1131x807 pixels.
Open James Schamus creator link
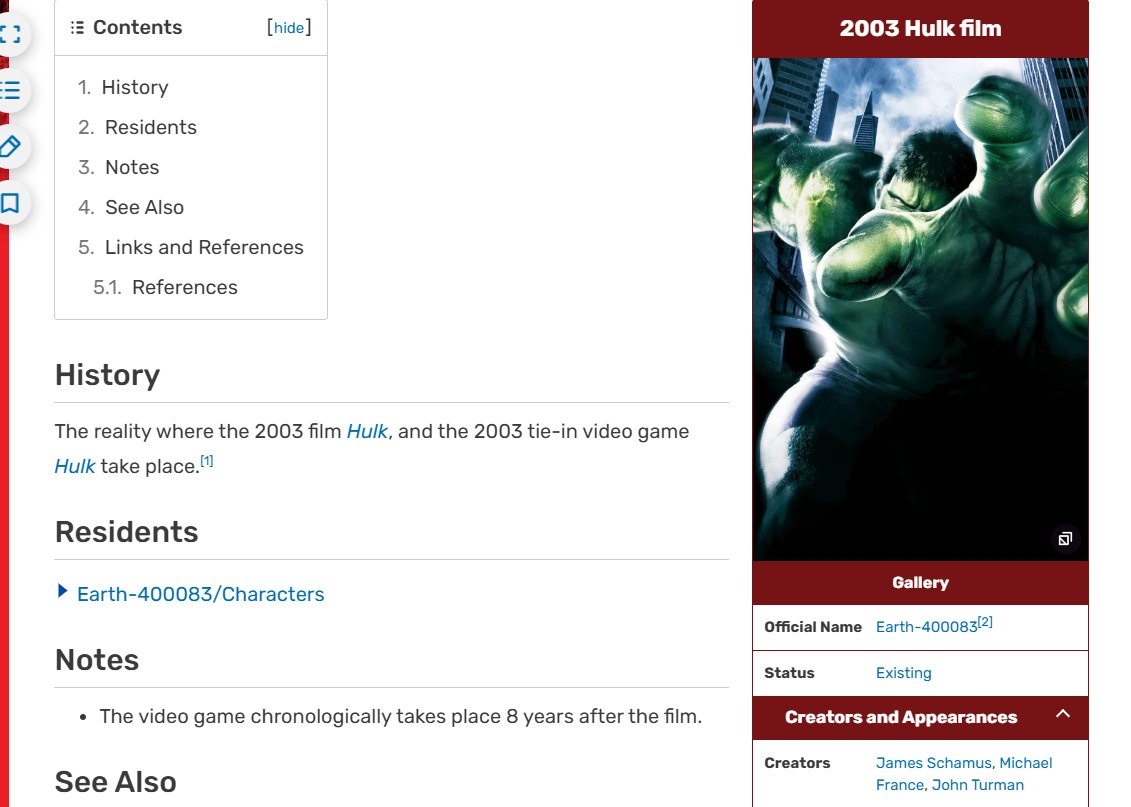(x=933, y=763)
